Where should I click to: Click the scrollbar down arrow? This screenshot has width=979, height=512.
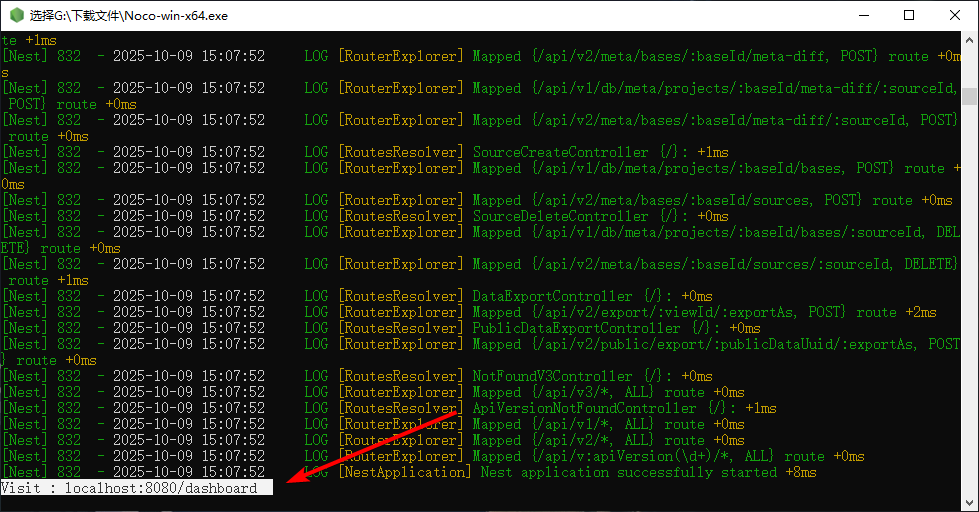coord(970,503)
